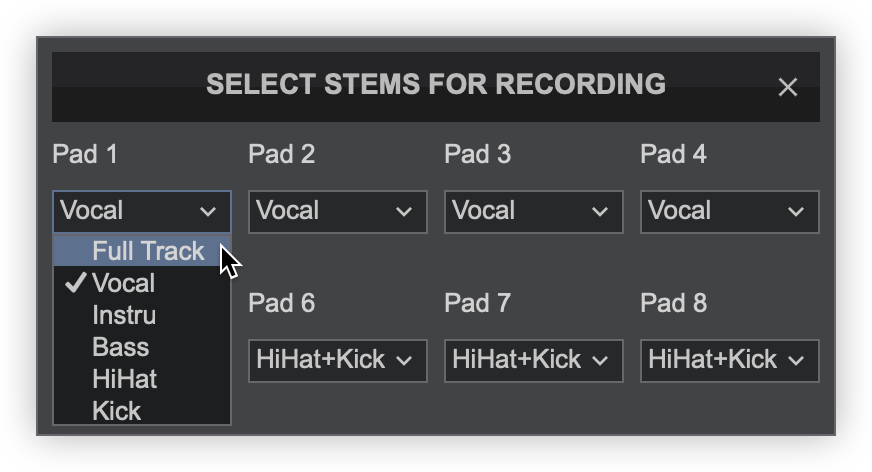Choose HiHat from the stem options

coord(124,379)
